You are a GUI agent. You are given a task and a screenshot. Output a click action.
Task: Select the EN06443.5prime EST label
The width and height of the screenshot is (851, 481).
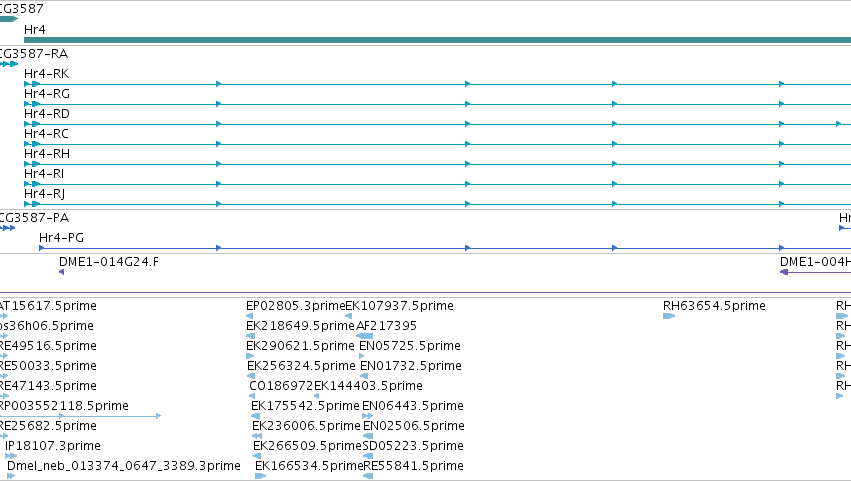click(x=413, y=406)
